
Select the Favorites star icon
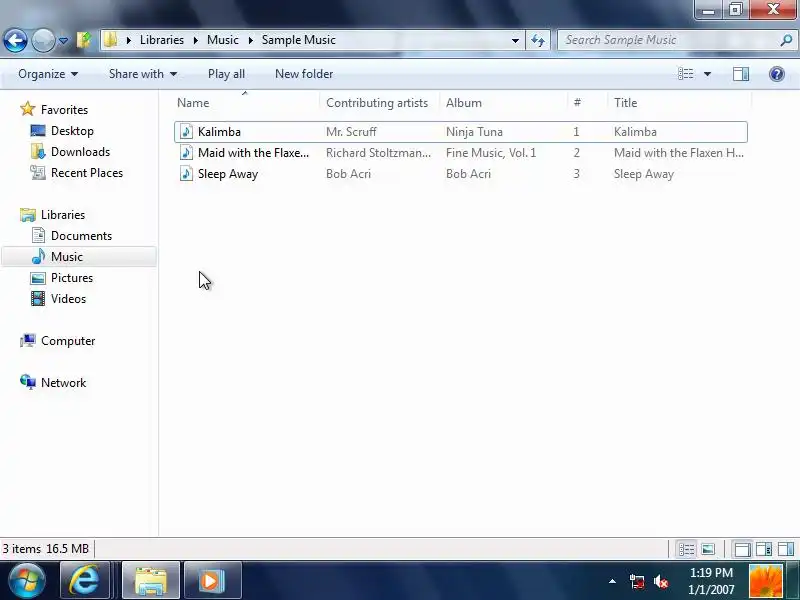coord(28,109)
